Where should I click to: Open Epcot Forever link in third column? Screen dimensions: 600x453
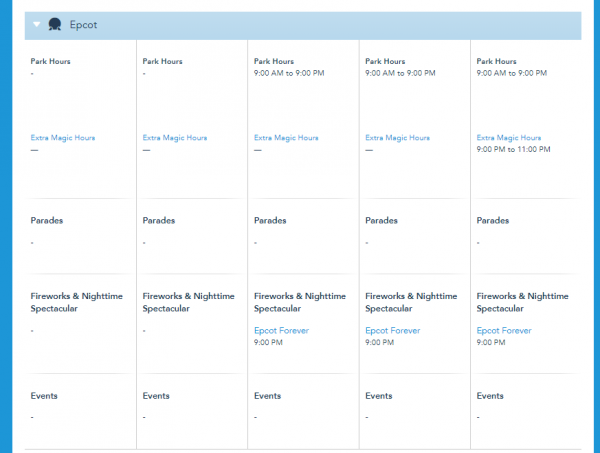282,331
